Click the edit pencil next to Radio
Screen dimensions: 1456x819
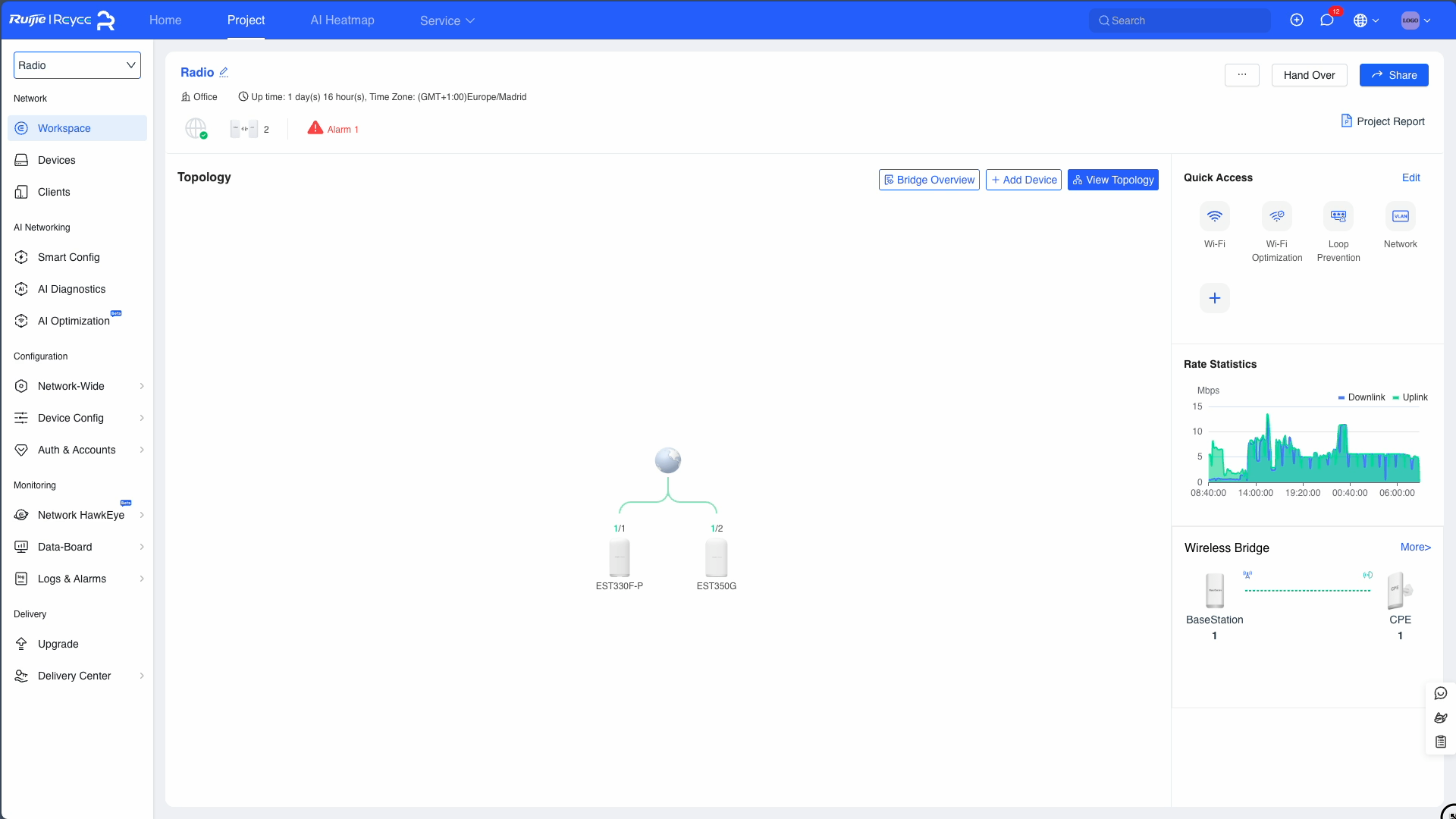coord(224,73)
